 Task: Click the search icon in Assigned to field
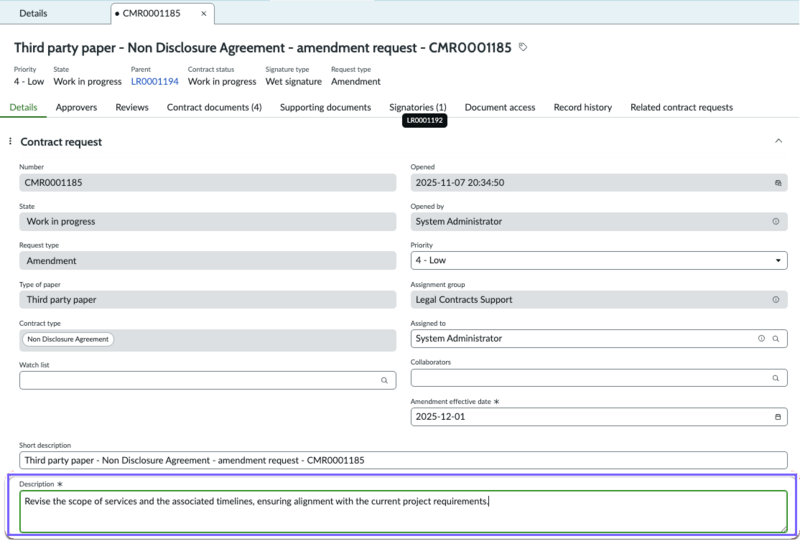pyautogui.click(x=776, y=338)
